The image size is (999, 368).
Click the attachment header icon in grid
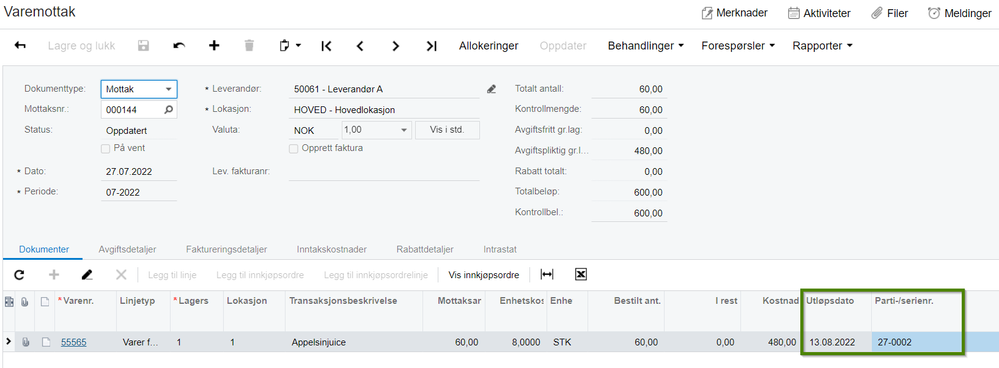(26, 303)
